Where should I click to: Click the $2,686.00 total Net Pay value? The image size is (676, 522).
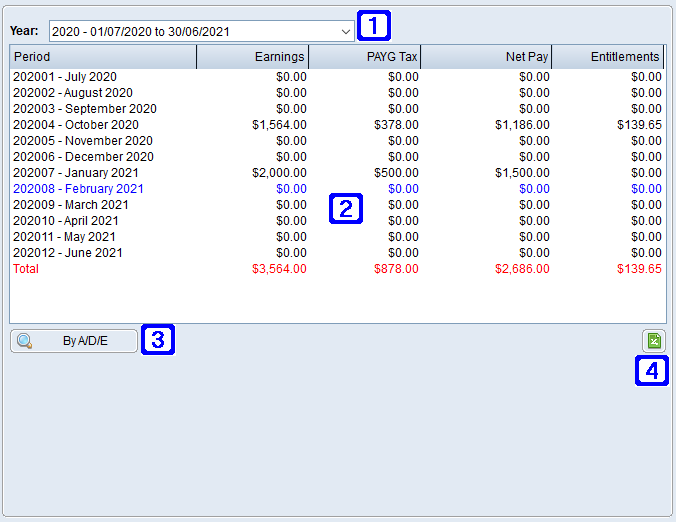pos(522,269)
